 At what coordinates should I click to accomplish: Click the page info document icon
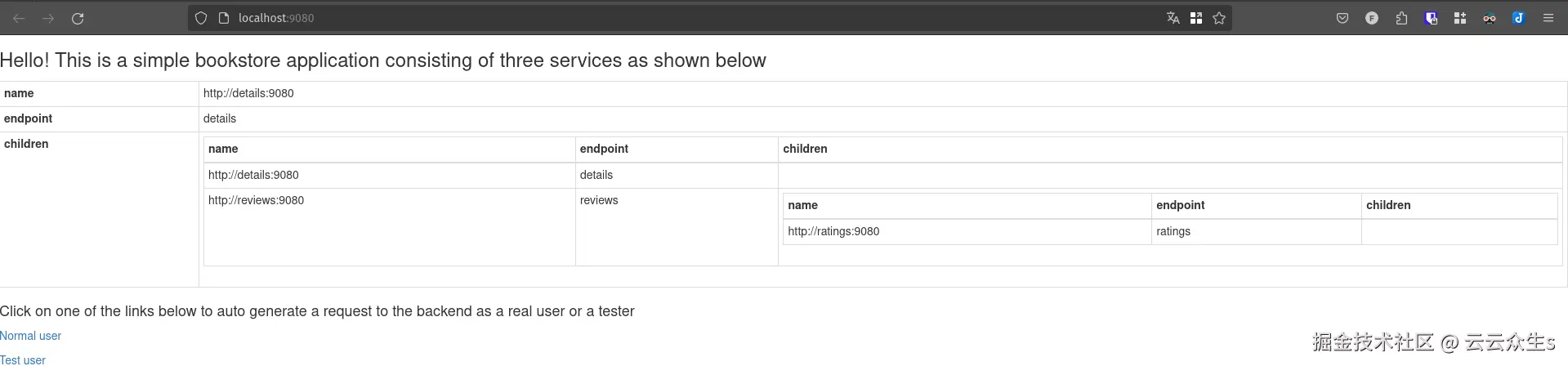(224, 18)
